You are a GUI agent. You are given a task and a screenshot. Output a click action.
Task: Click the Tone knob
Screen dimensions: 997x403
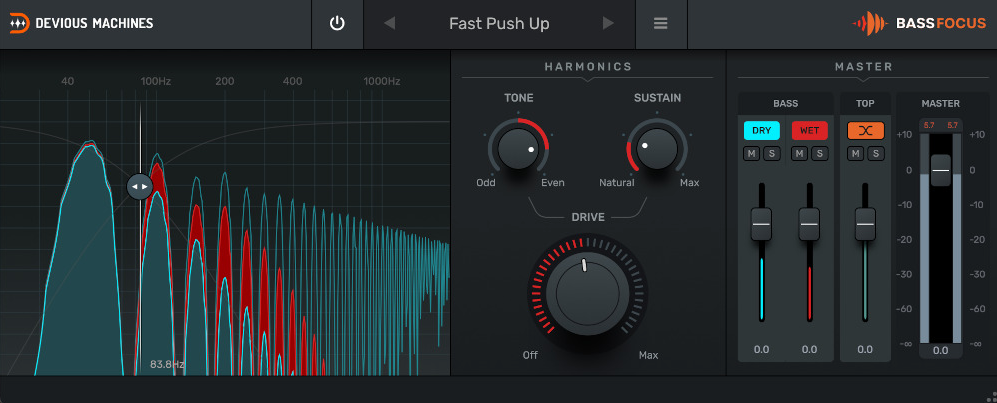[x=518, y=148]
